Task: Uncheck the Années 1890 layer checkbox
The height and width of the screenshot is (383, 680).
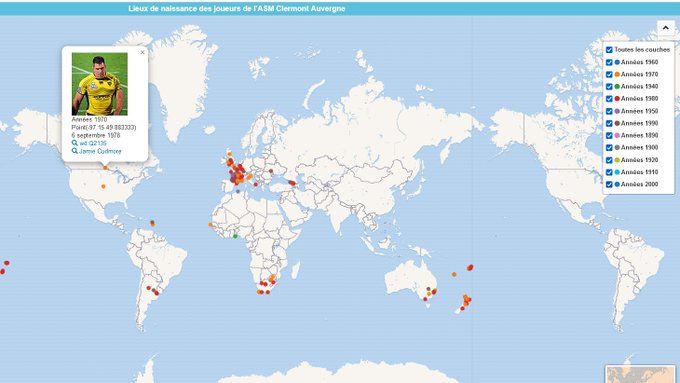Action: [609, 136]
